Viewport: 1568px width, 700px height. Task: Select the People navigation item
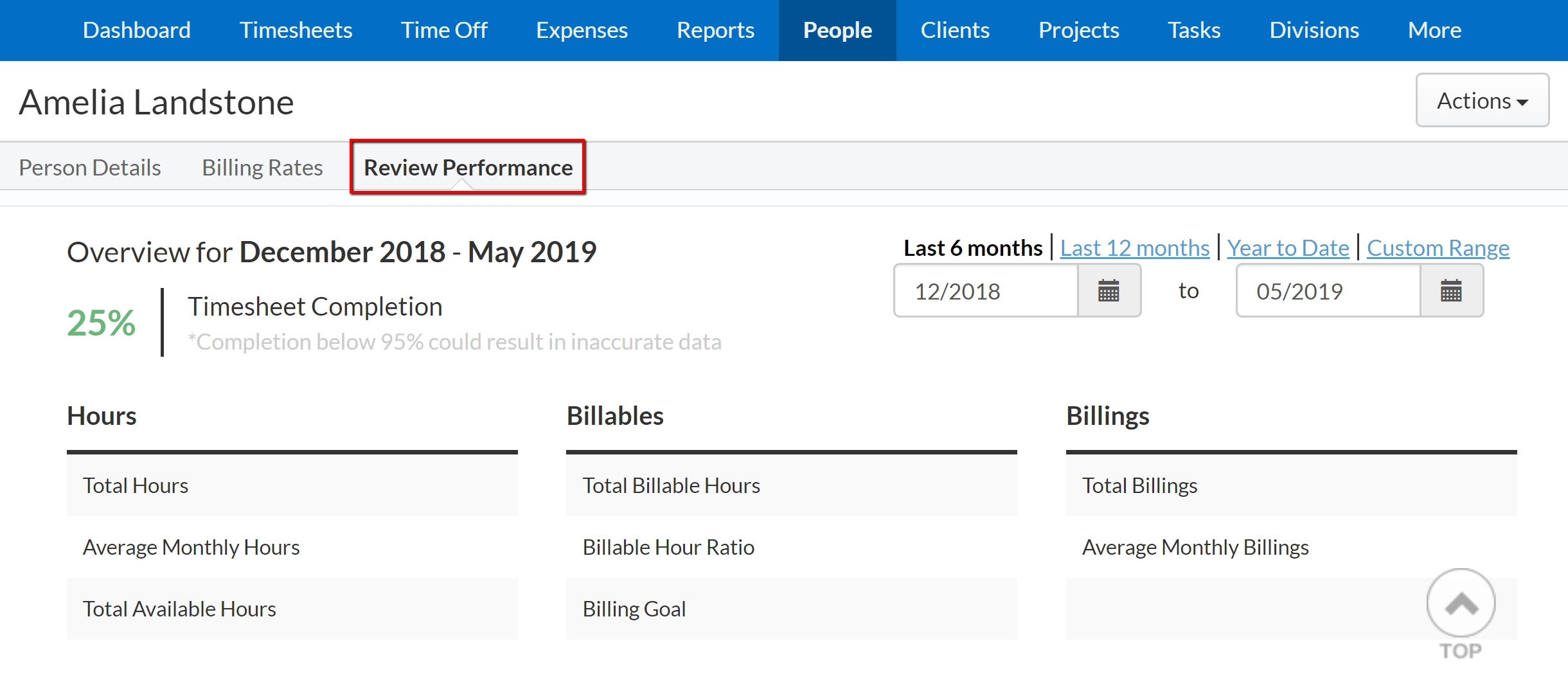[837, 30]
